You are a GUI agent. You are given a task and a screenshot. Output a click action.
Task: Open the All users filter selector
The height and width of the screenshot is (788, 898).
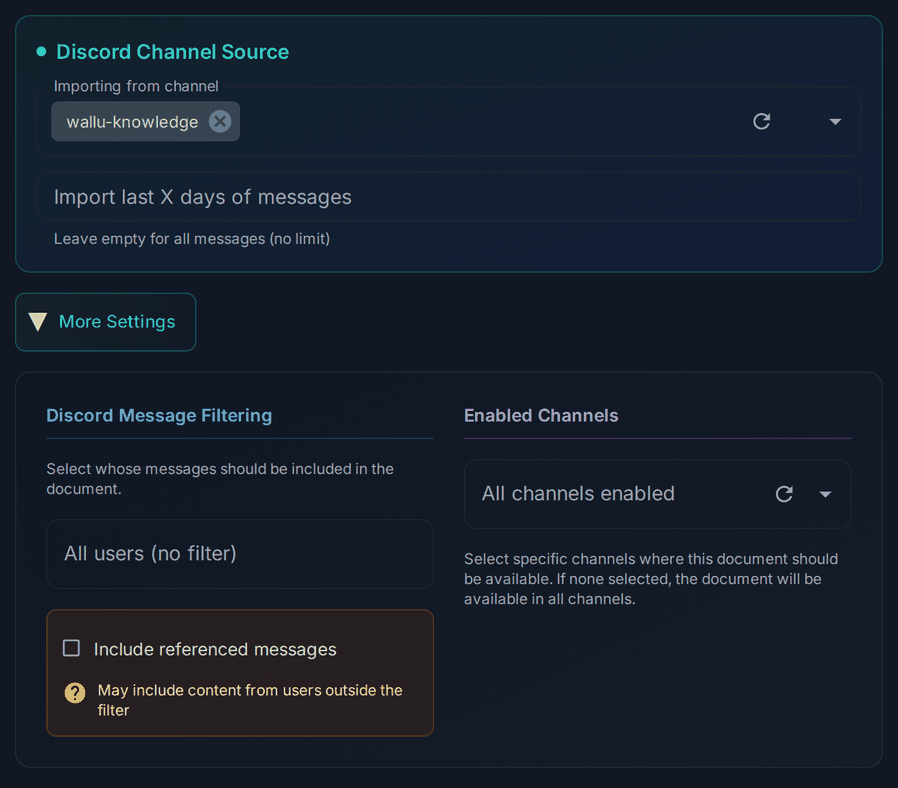(239, 554)
